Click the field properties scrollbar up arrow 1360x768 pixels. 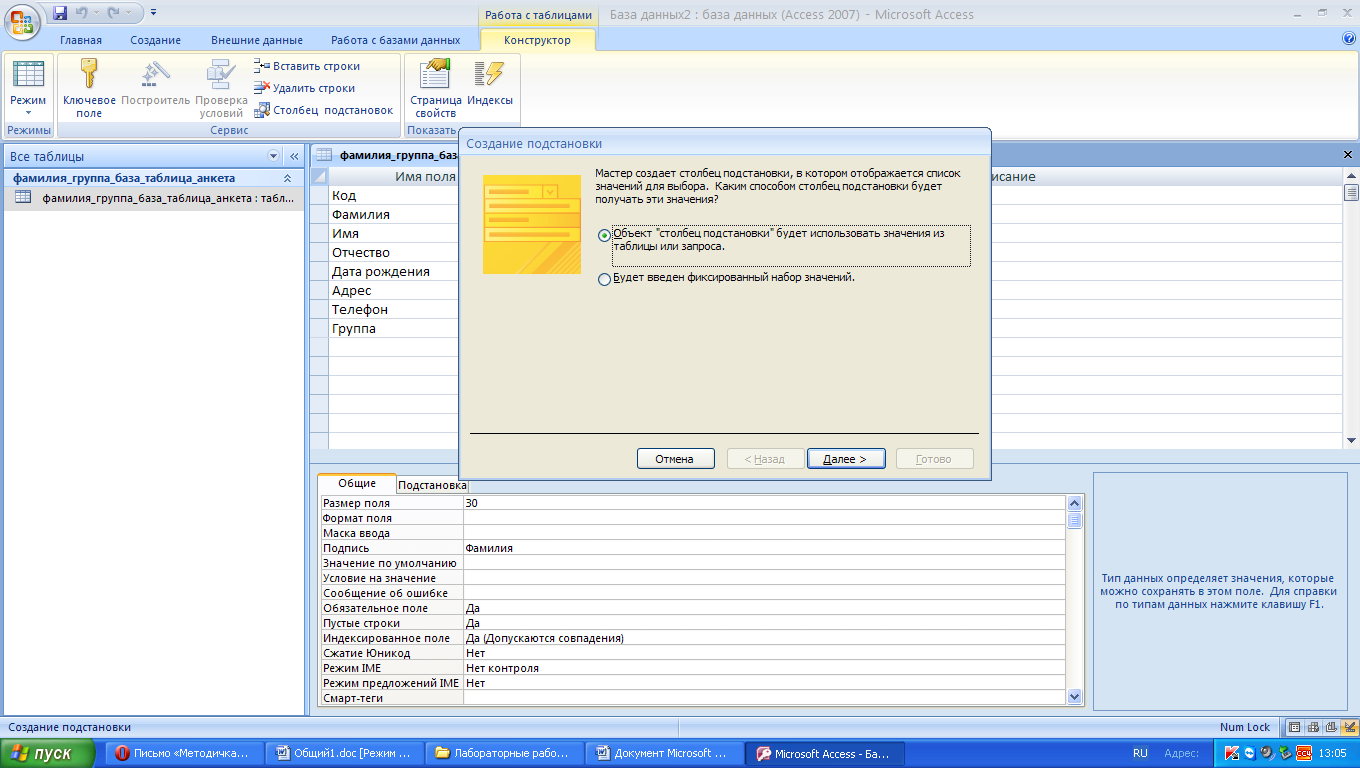1075,504
